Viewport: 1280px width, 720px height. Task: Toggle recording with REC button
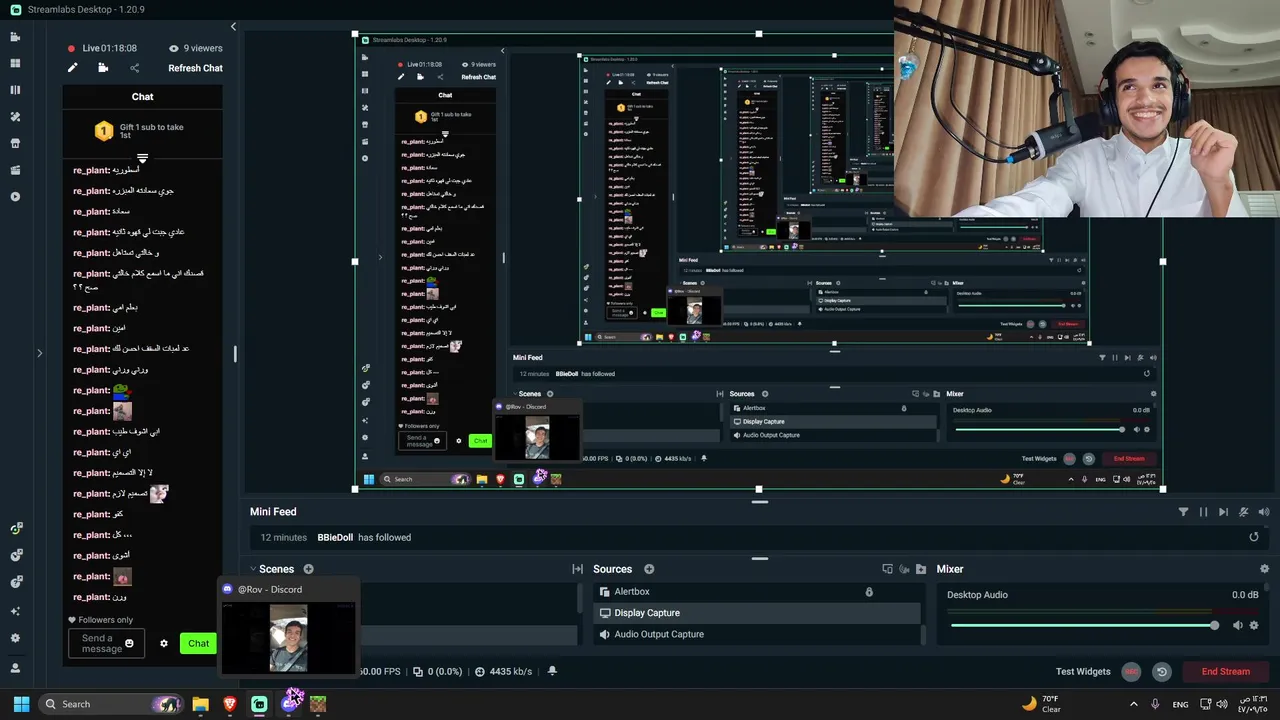point(1131,672)
